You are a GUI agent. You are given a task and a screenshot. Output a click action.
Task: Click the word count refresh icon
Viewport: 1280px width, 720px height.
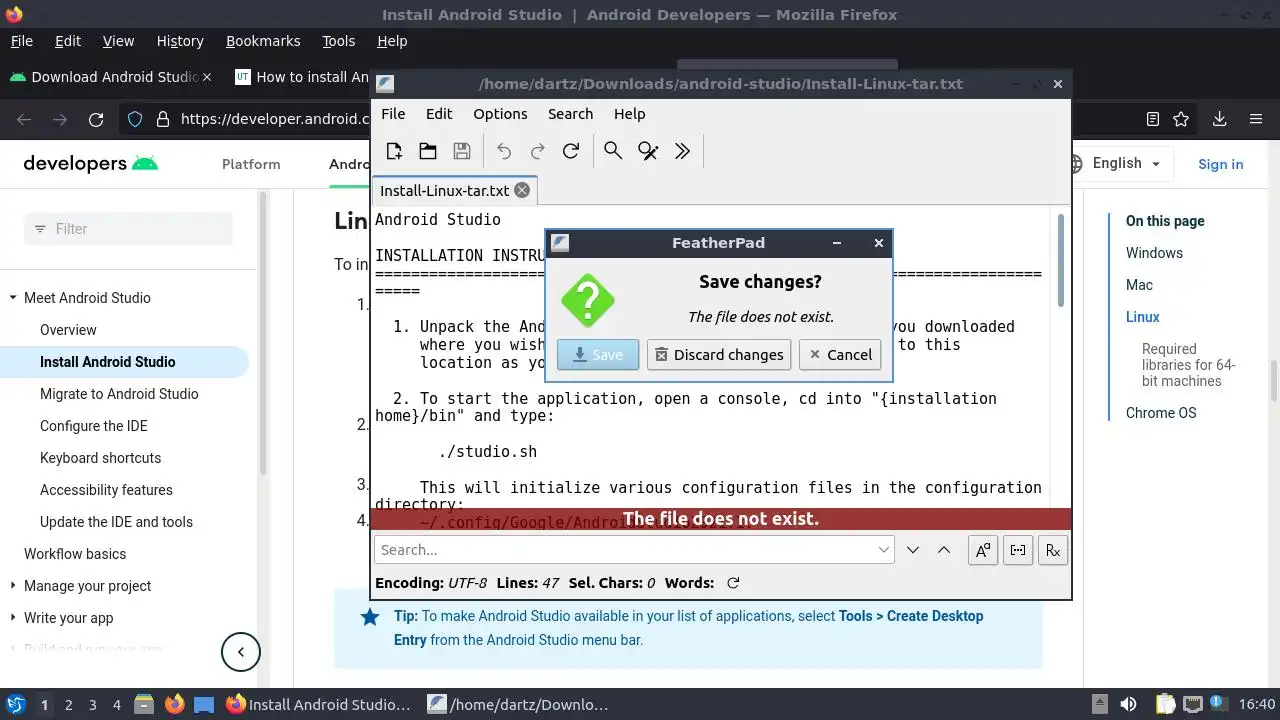click(733, 583)
